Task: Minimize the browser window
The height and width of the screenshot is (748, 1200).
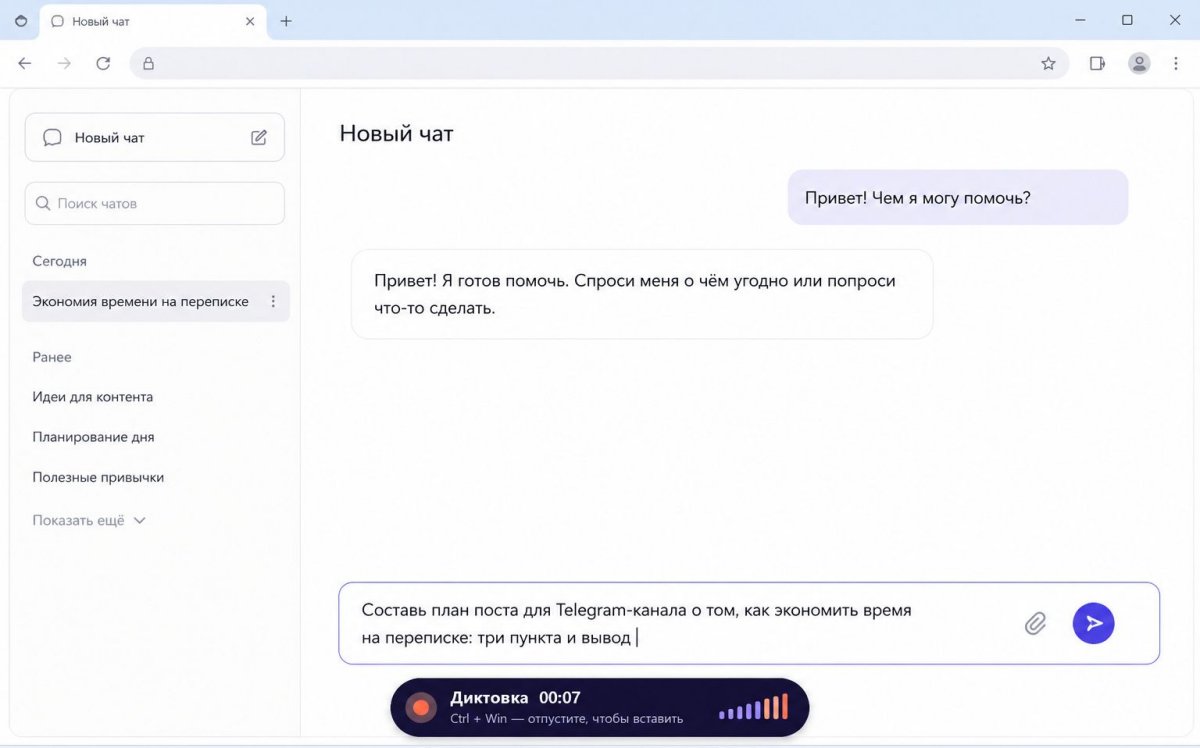Action: (1080, 20)
